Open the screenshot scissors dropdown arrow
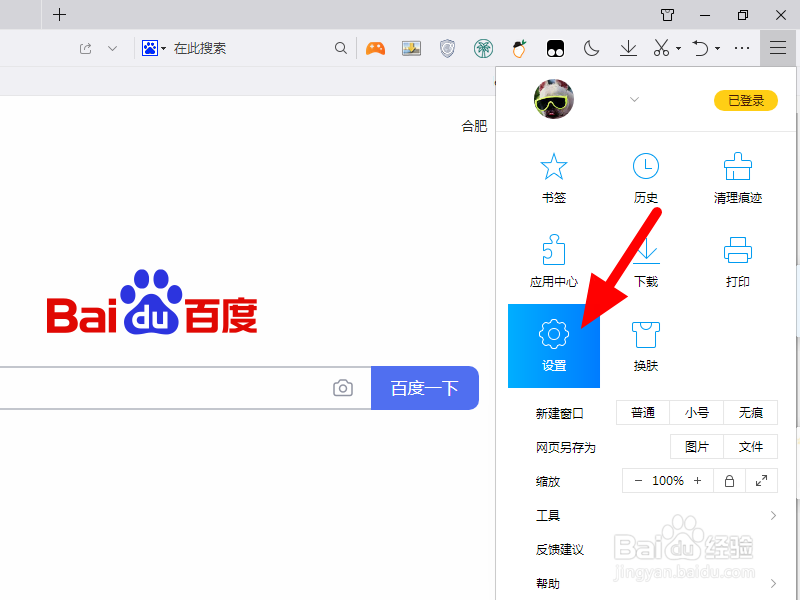This screenshot has height=600, width=800. click(678, 47)
